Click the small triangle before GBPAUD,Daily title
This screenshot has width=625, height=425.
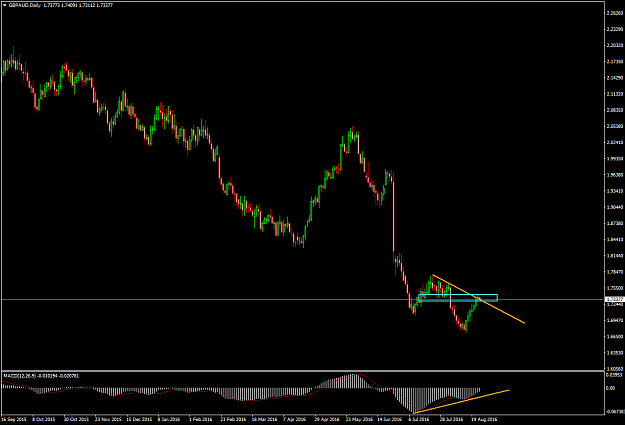(5, 6)
